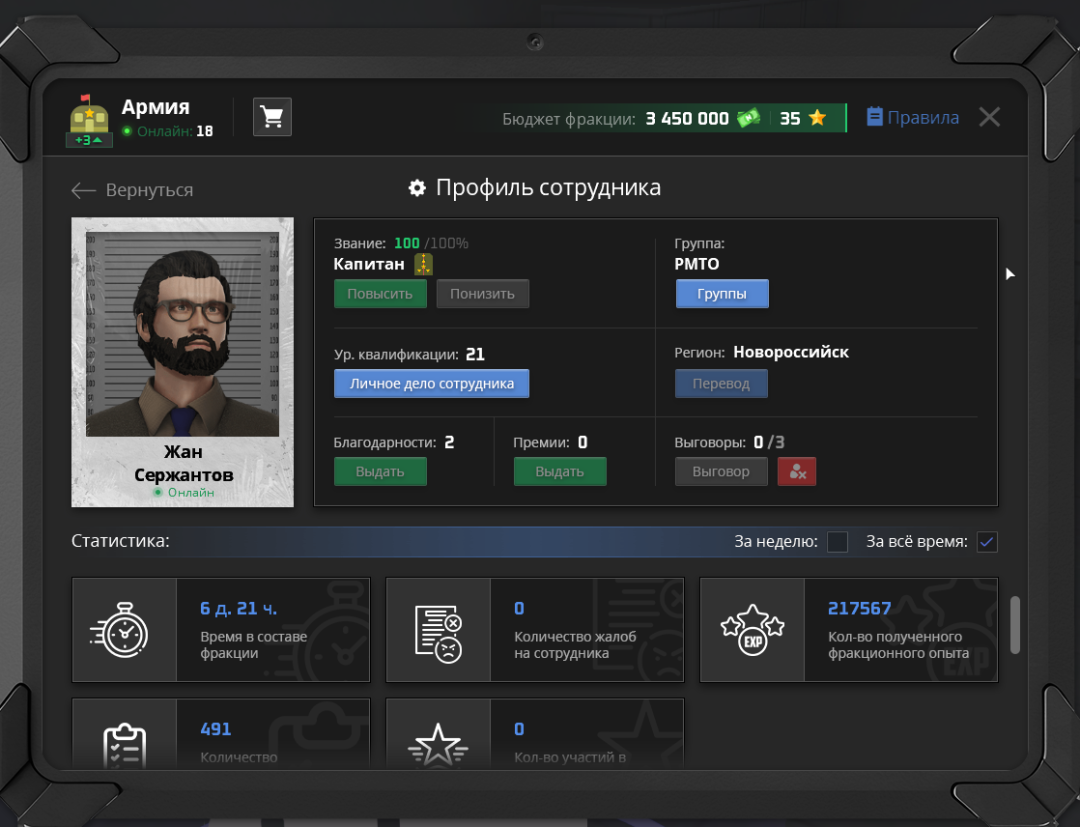The width and height of the screenshot is (1080, 827).
Task: Click the Онлайн: 18 counter
Action: coord(167,131)
